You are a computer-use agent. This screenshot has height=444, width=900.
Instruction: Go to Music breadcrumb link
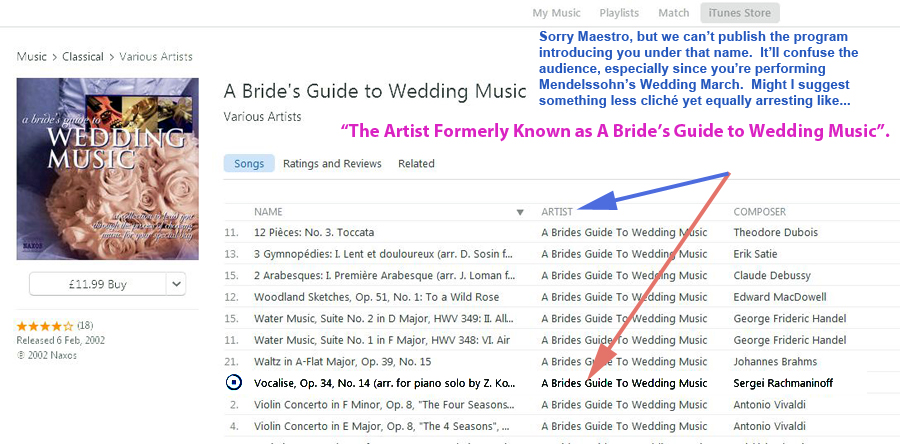[x=32, y=57]
